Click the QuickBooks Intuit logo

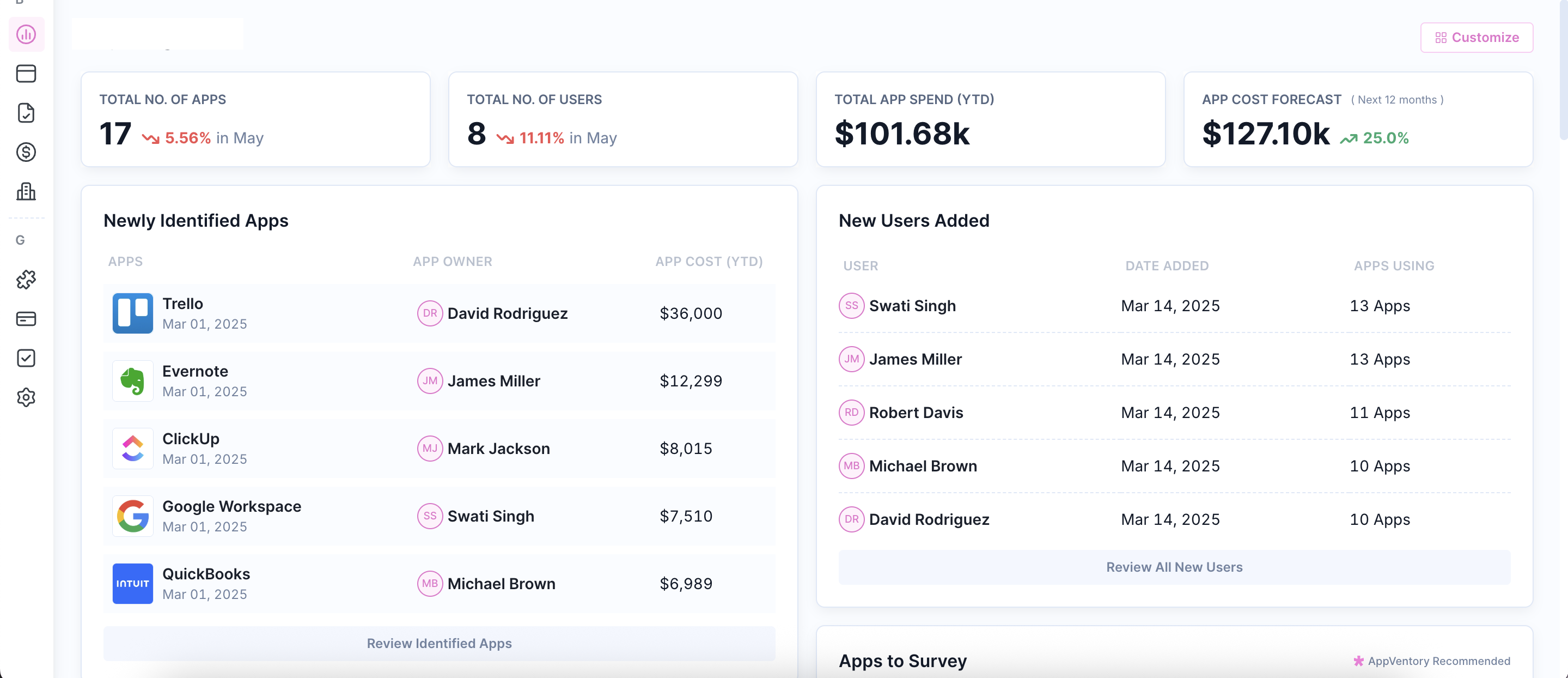(133, 584)
